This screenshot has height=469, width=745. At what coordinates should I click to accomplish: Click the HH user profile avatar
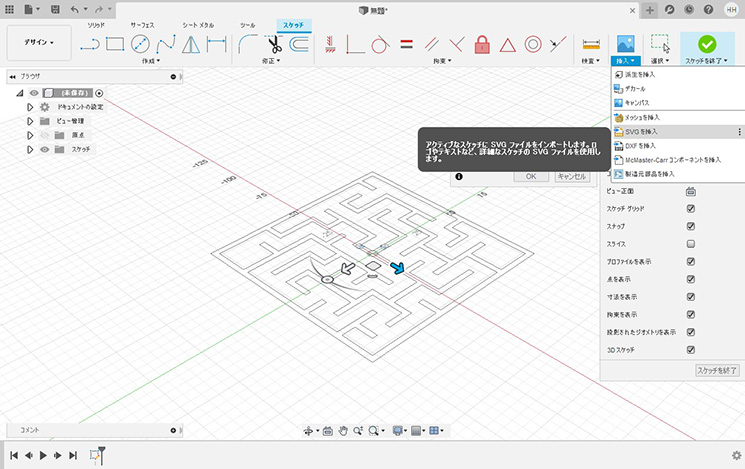731,10
